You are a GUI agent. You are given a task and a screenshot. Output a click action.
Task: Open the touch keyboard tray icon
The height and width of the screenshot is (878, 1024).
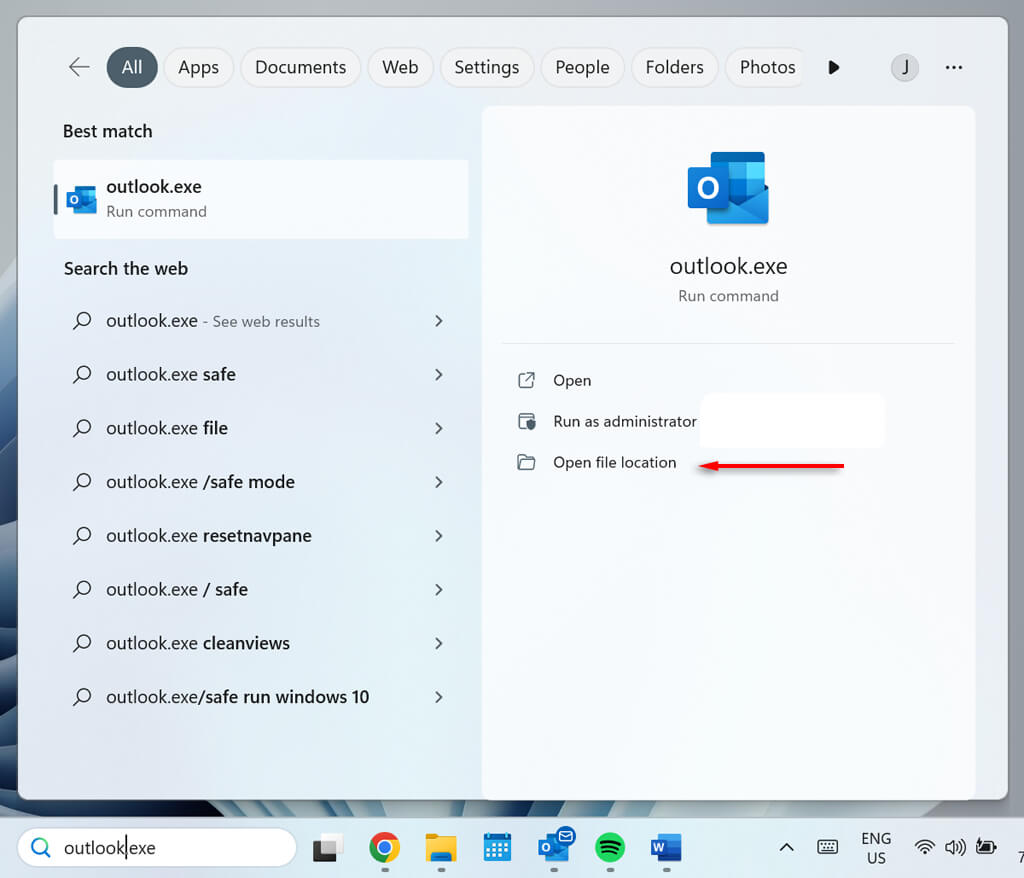click(x=827, y=847)
